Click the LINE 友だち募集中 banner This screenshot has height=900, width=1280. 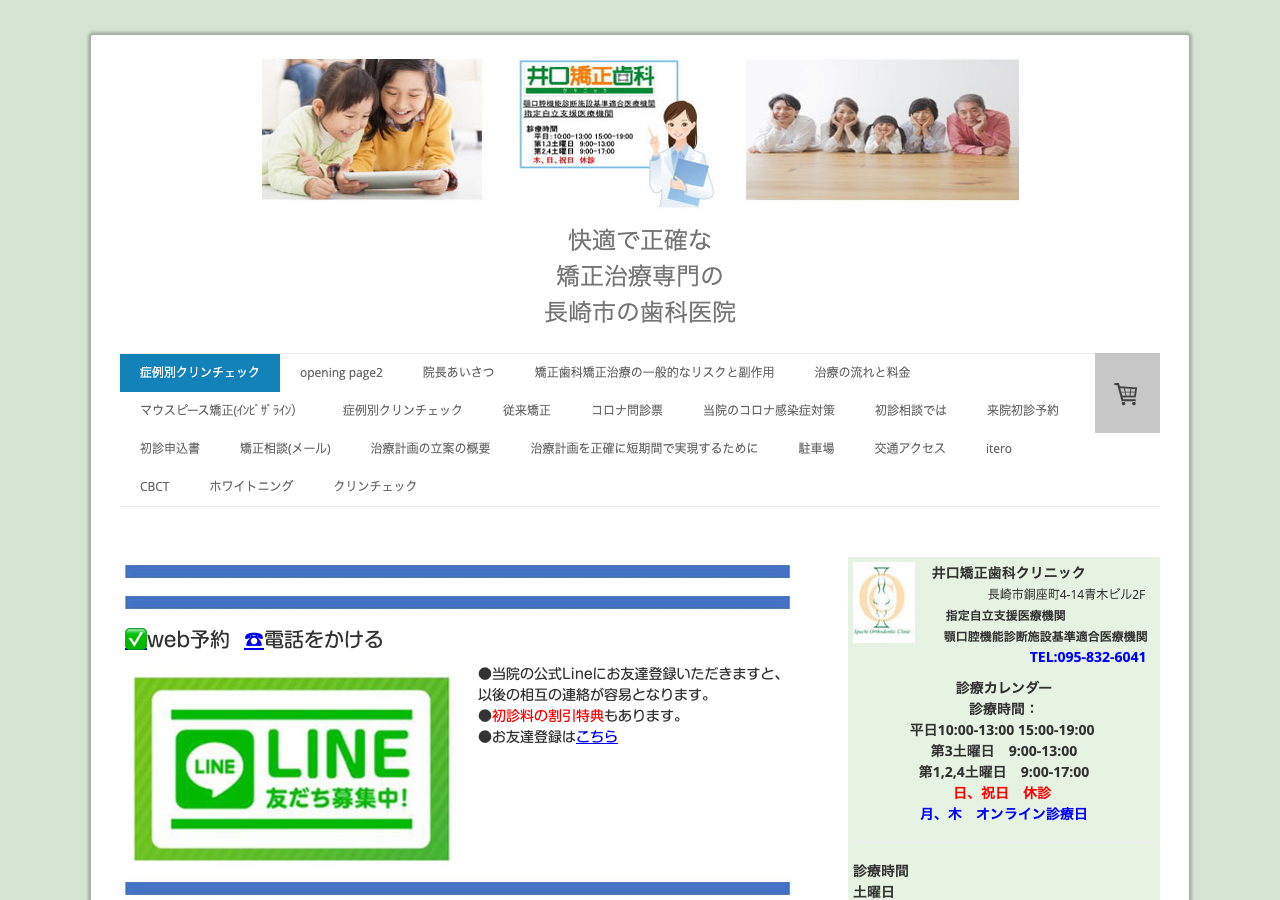click(292, 768)
